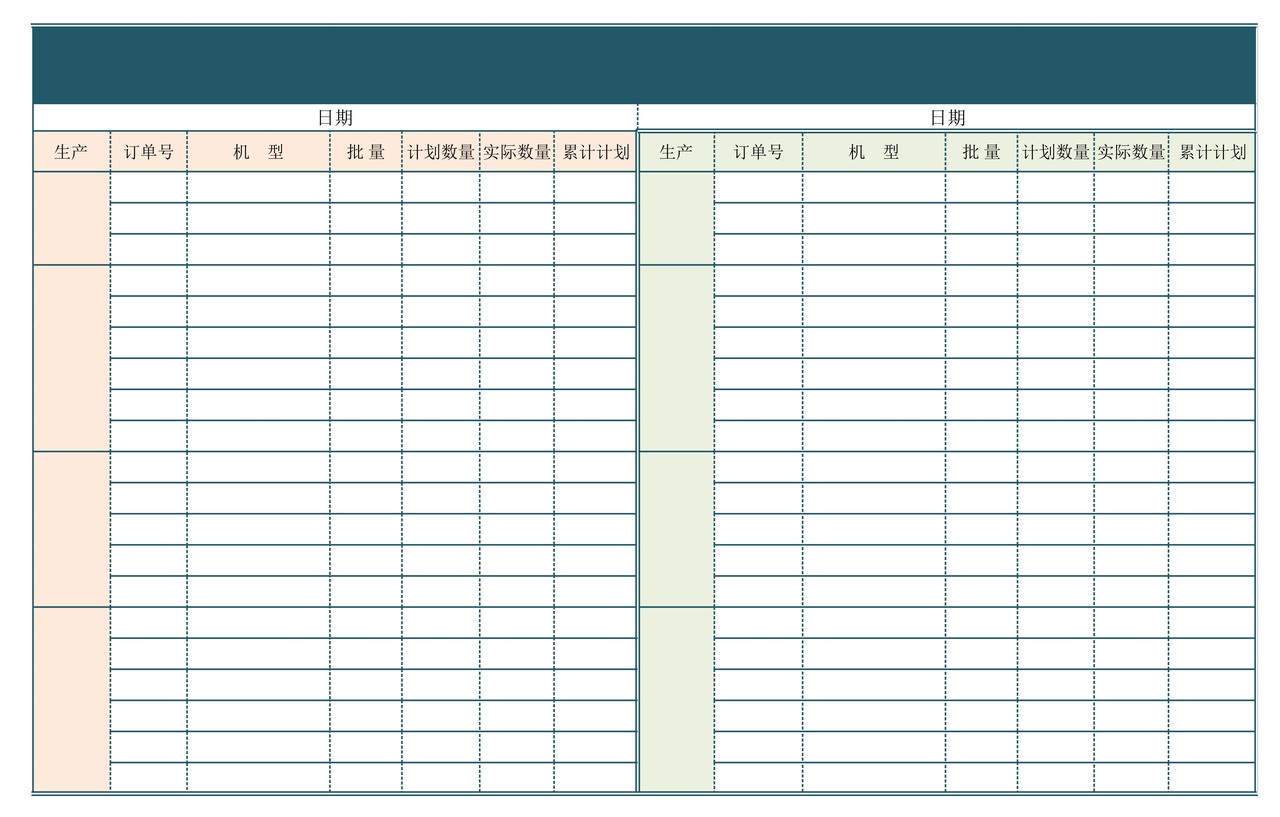
Task: Click the 累计计划 header in the right table
Action: pyautogui.click(x=1212, y=152)
